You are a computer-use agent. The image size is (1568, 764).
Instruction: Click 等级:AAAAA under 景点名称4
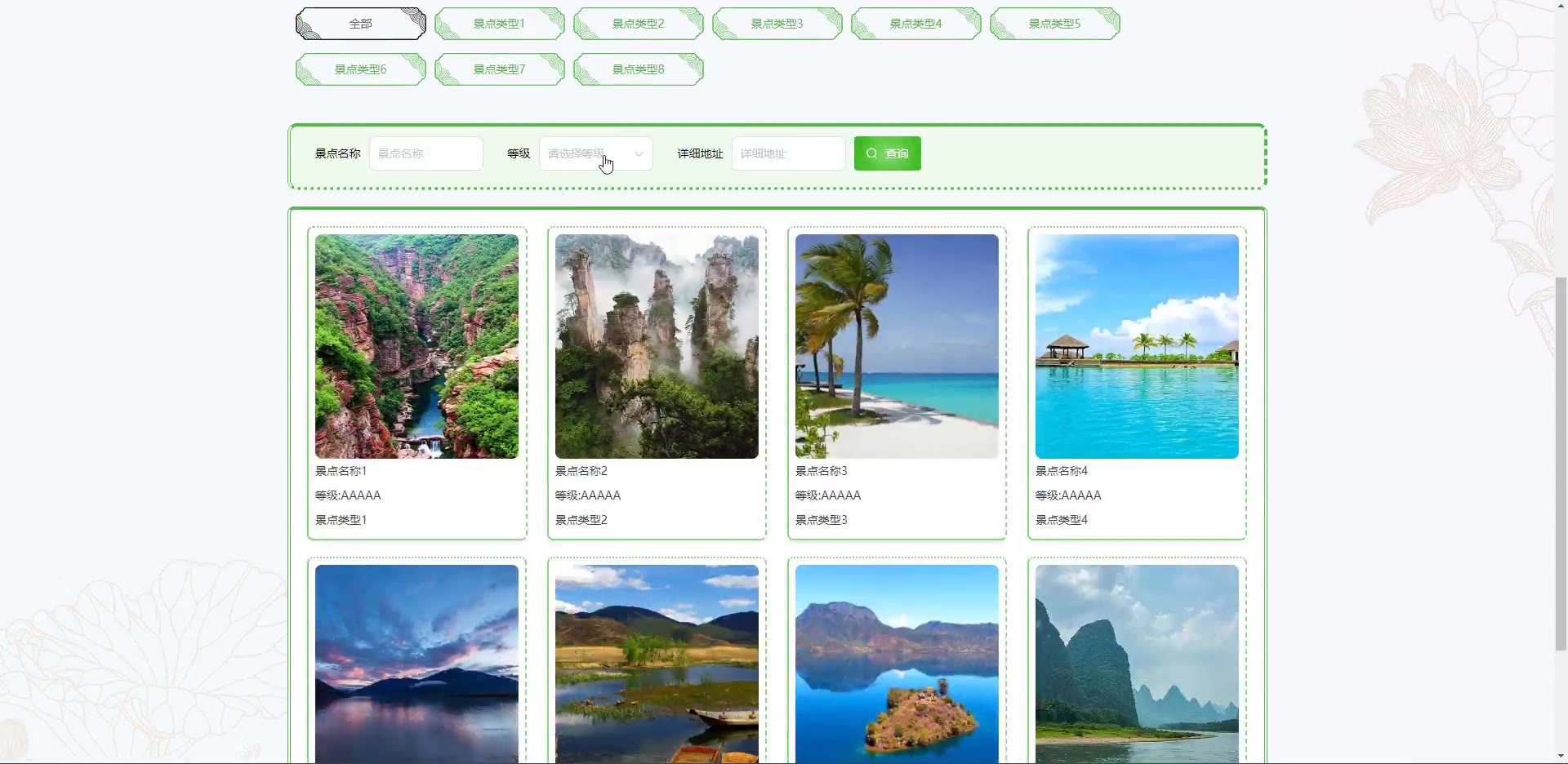click(x=1068, y=495)
